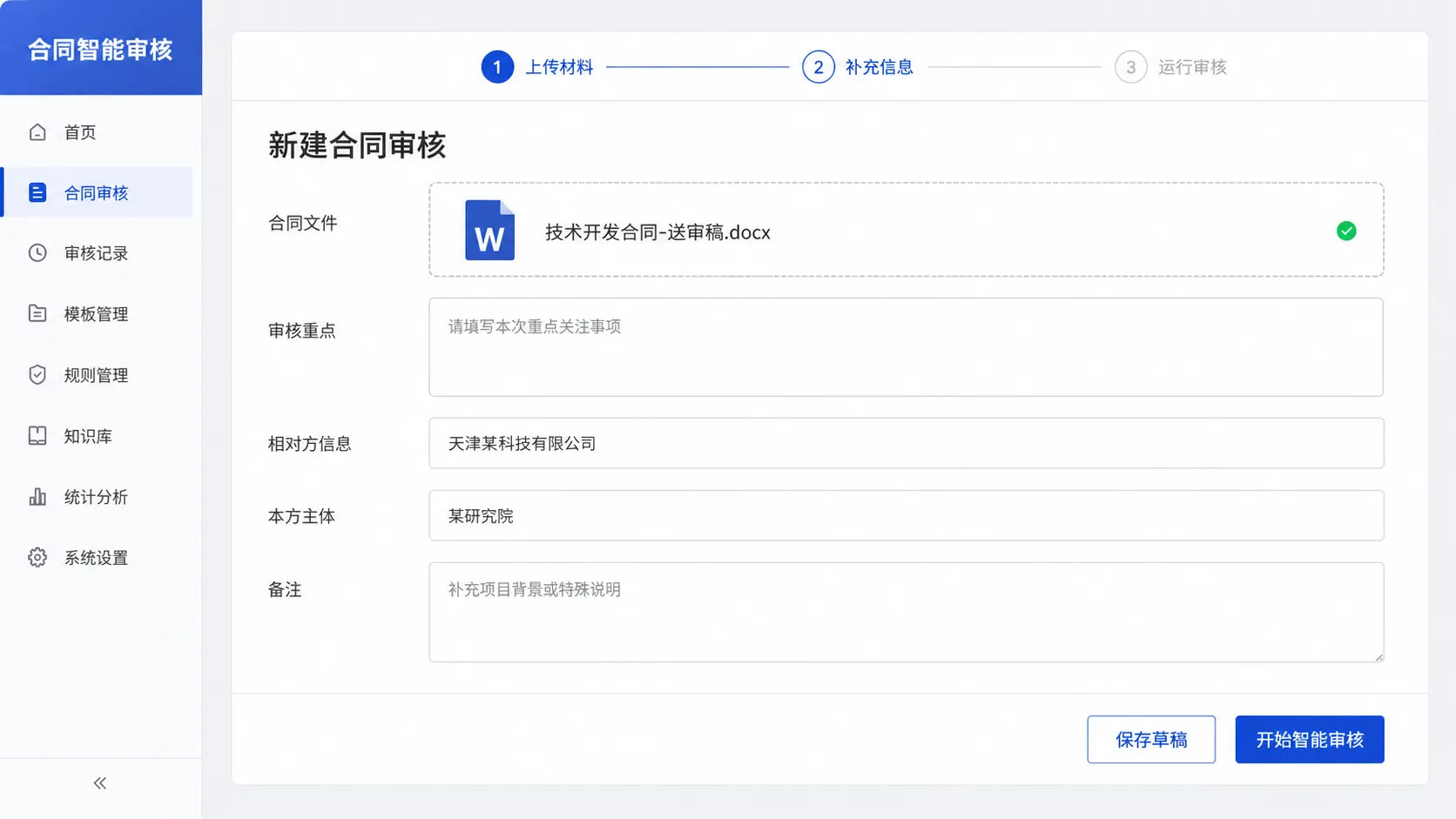Image resolution: width=1456 pixels, height=819 pixels.
Task: Click the 系统设置 gear icon
Action: click(x=37, y=558)
